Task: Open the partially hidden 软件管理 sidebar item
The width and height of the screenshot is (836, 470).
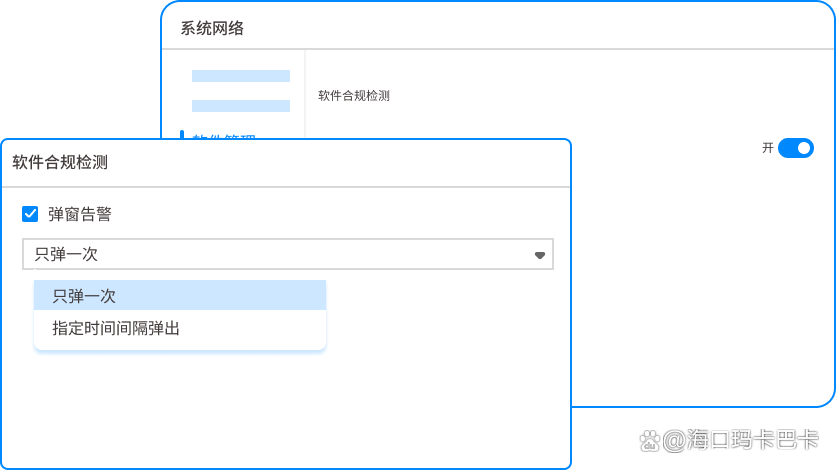Action: 224,135
